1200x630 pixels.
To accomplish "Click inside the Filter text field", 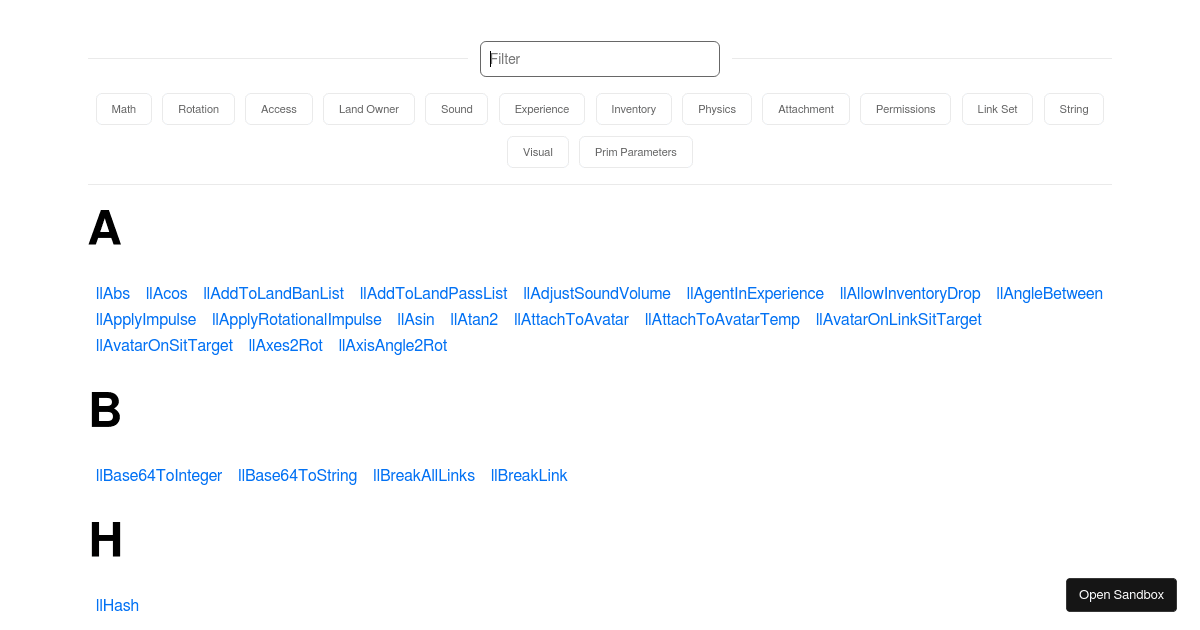I will [x=599, y=59].
